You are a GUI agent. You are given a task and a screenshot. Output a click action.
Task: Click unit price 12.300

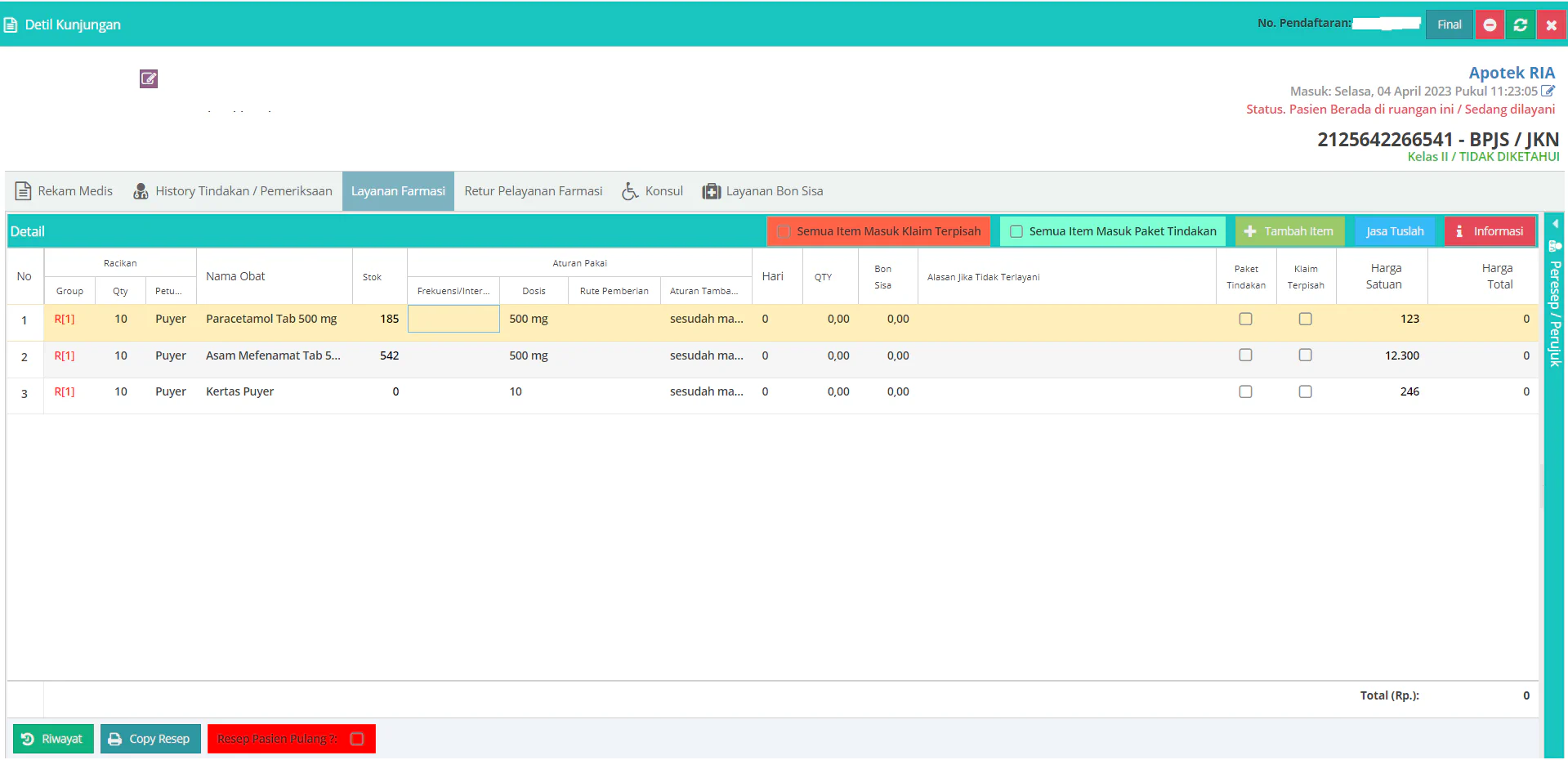(x=1401, y=355)
